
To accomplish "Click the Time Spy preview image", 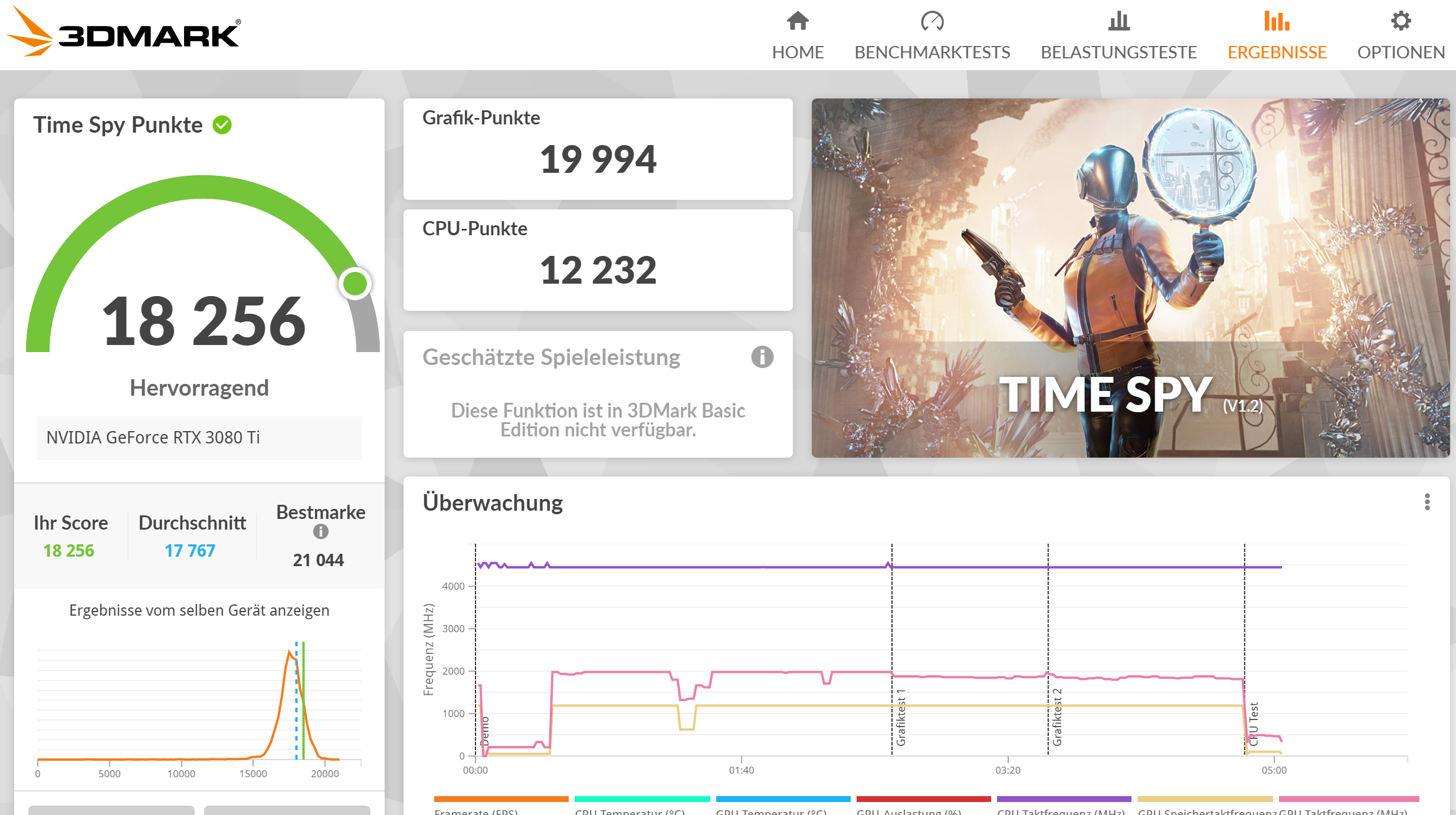I will click(1130, 277).
